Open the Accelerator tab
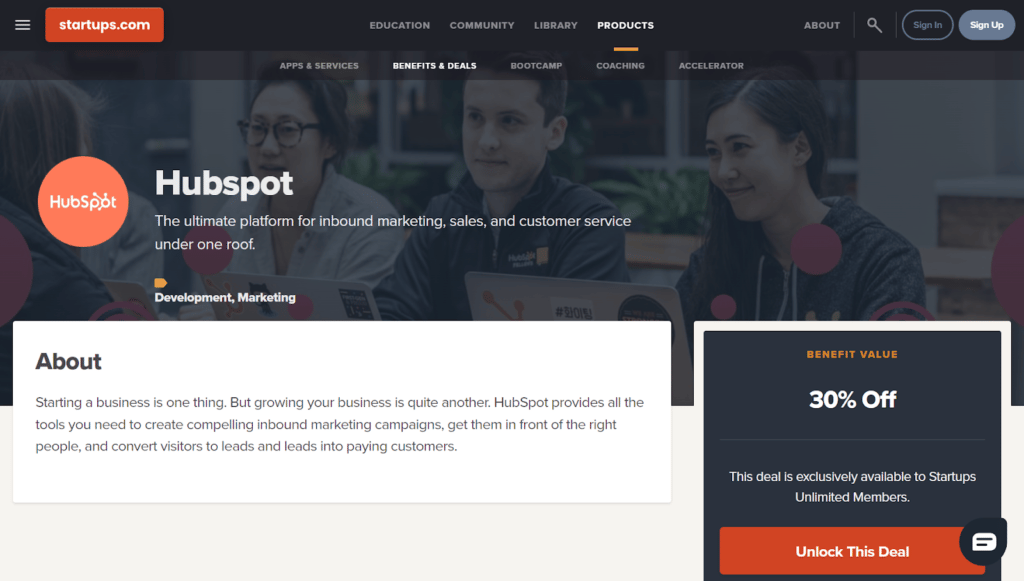 click(711, 66)
